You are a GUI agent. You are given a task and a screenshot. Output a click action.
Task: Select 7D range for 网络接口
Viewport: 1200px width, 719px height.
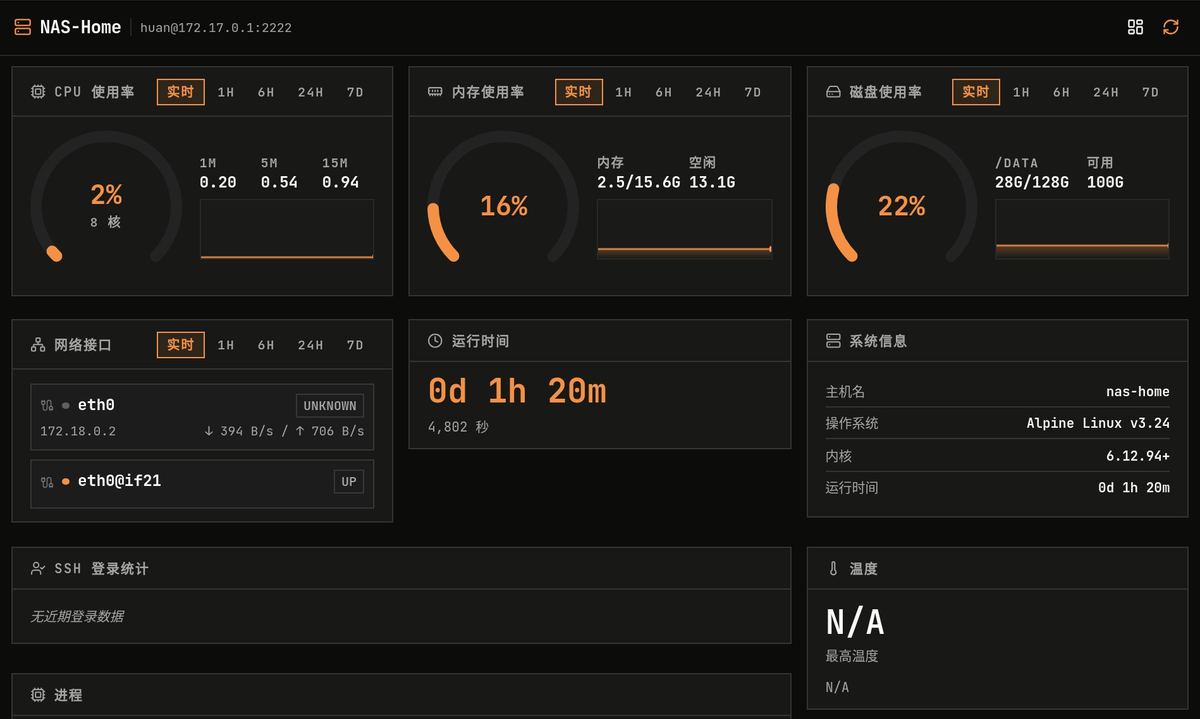[355, 345]
